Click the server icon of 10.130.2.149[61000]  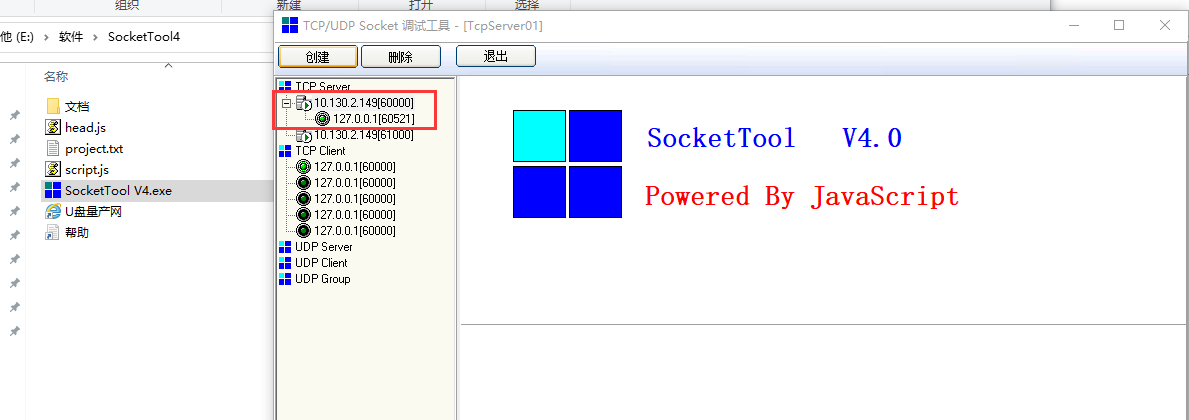point(303,135)
